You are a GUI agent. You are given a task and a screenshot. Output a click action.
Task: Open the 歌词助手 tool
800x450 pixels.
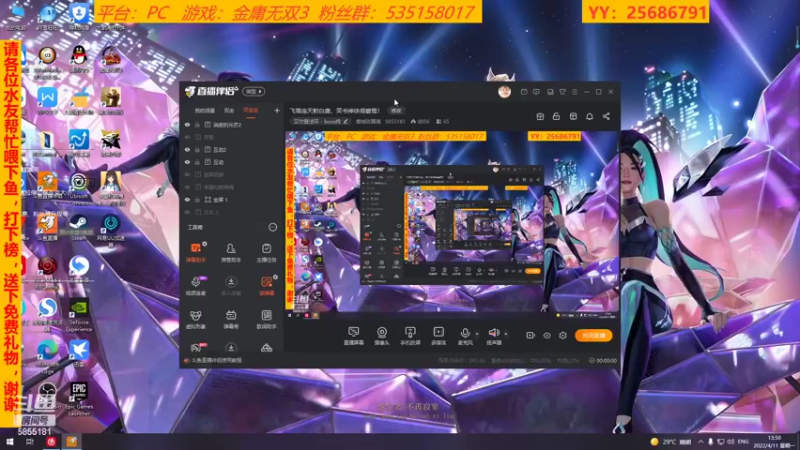(x=266, y=319)
